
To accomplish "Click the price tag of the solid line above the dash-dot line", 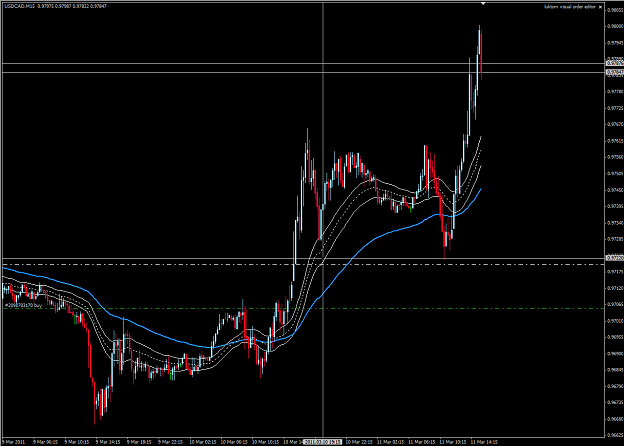I will coord(614,258).
